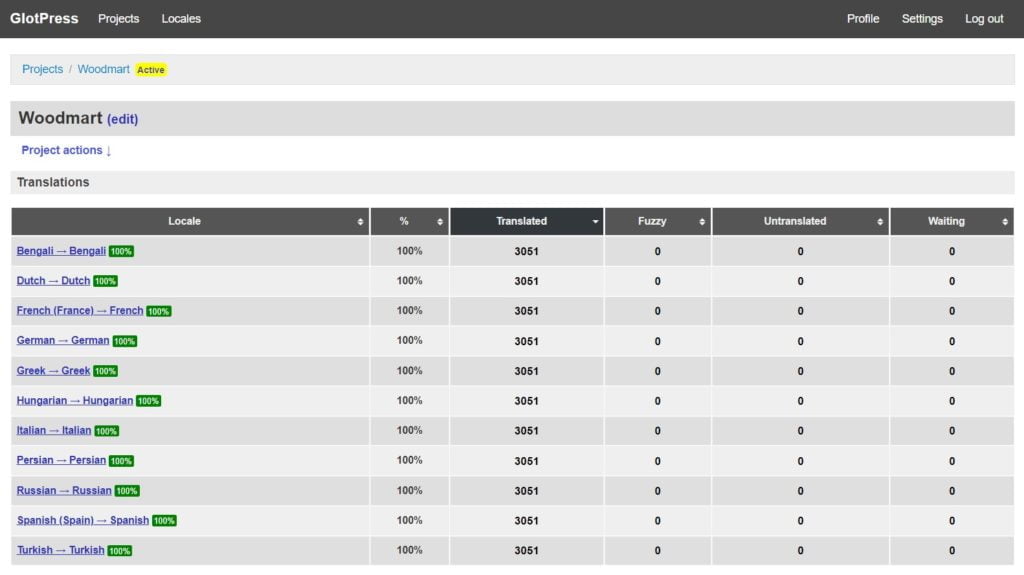The width and height of the screenshot is (1024, 575).
Task: Click the Projects breadcrumb link
Action: 42,69
